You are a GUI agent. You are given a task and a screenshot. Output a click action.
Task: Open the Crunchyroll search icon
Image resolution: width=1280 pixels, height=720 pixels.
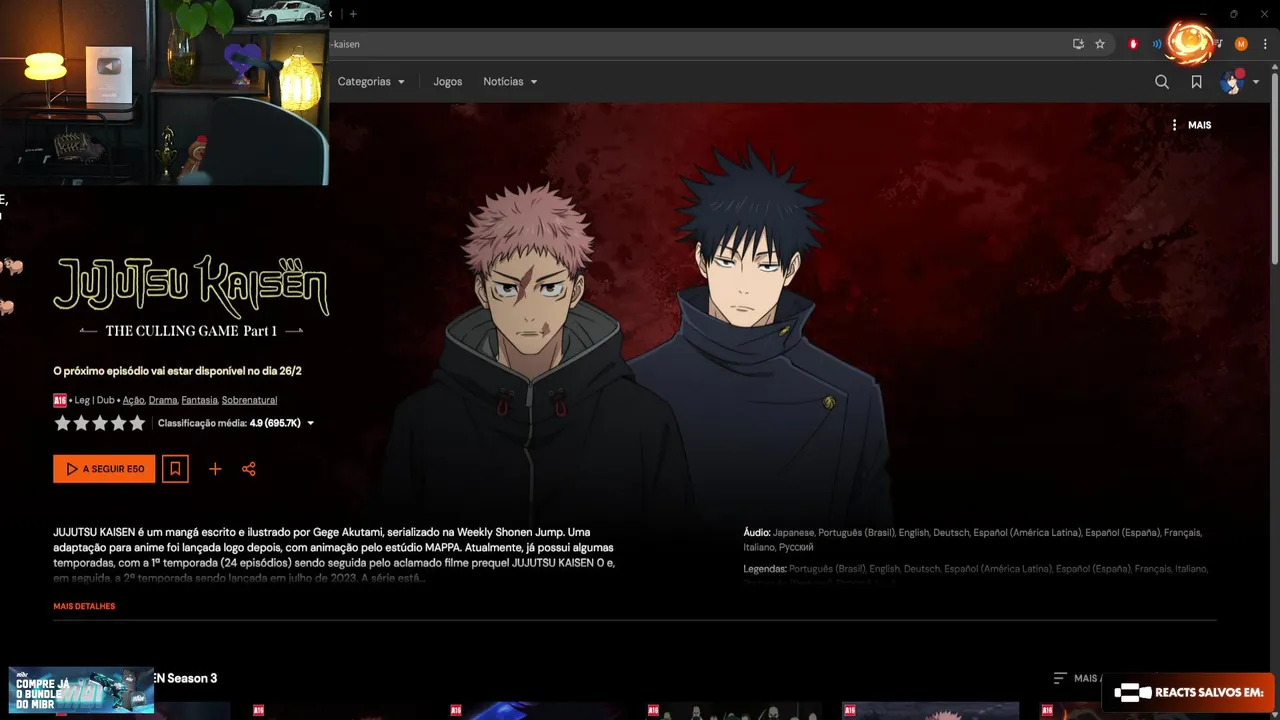coord(1162,82)
